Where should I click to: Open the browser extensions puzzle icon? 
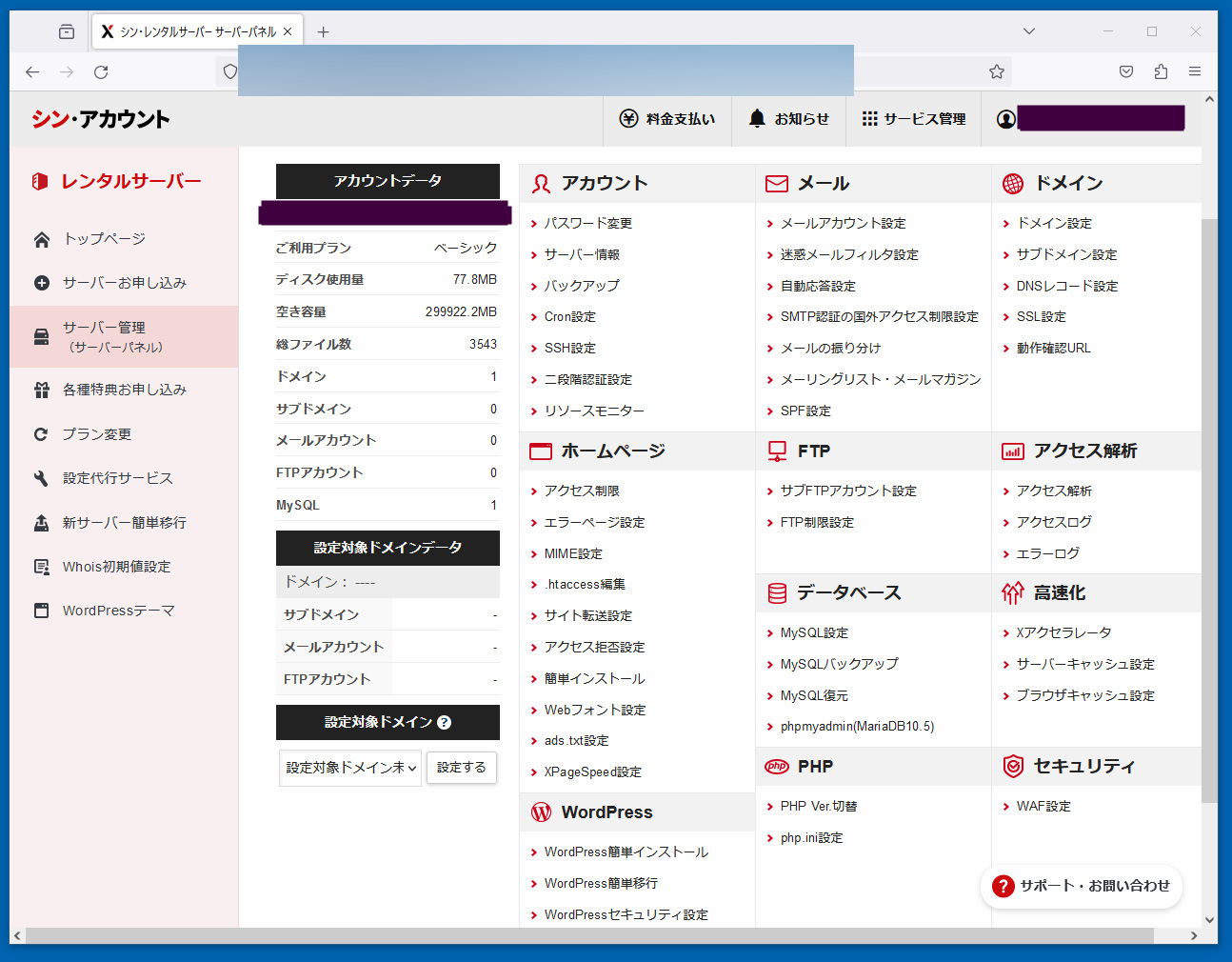tap(1161, 71)
